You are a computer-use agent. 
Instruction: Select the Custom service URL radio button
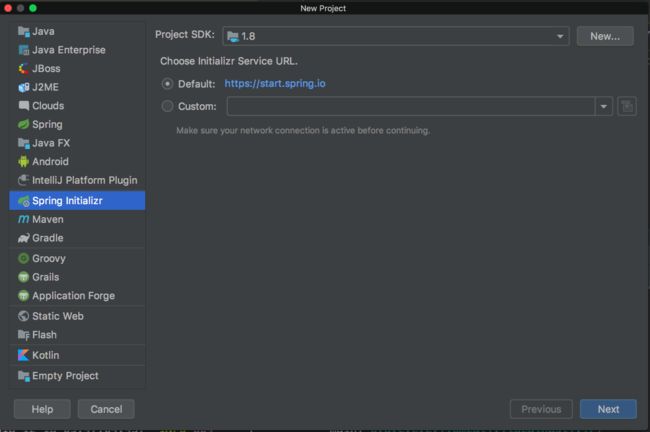(167, 107)
